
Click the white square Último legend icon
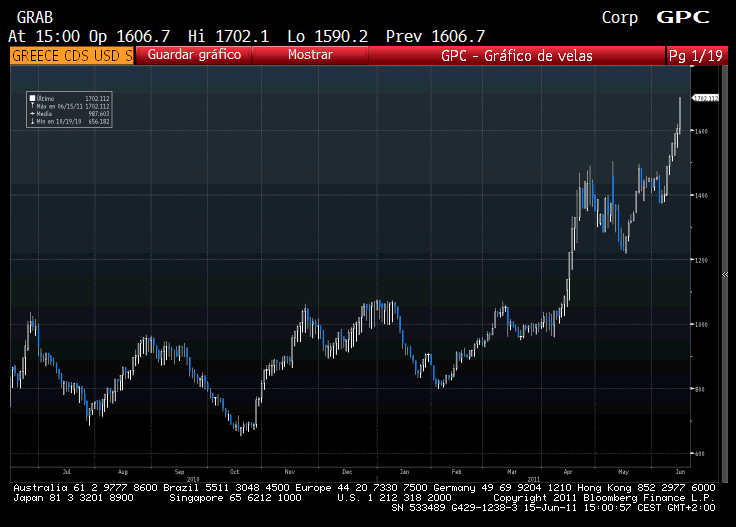pos(32,98)
